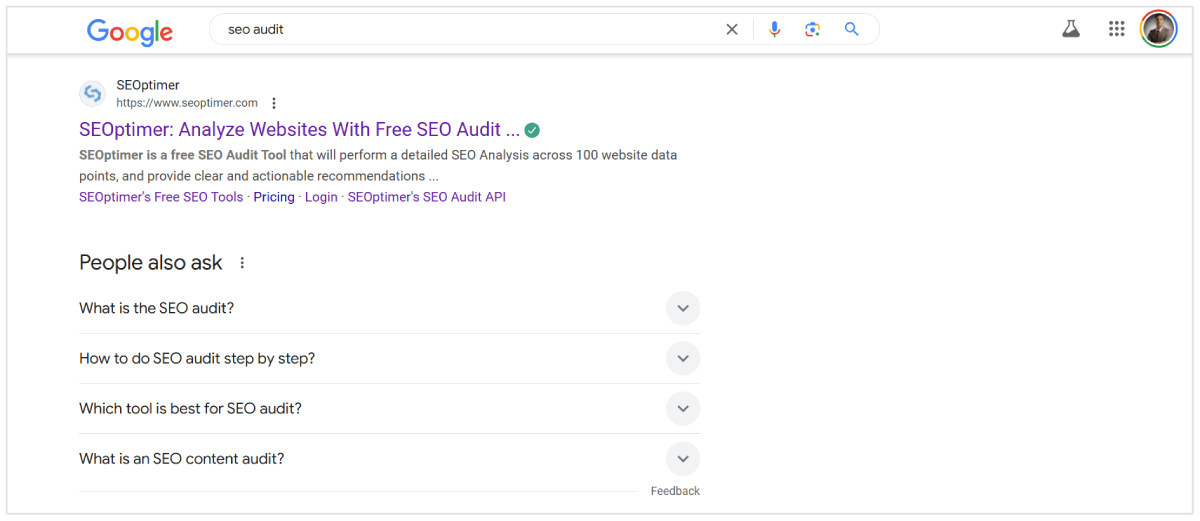Open Search Labs flask icon
The width and height of the screenshot is (1200, 521).
[1071, 29]
